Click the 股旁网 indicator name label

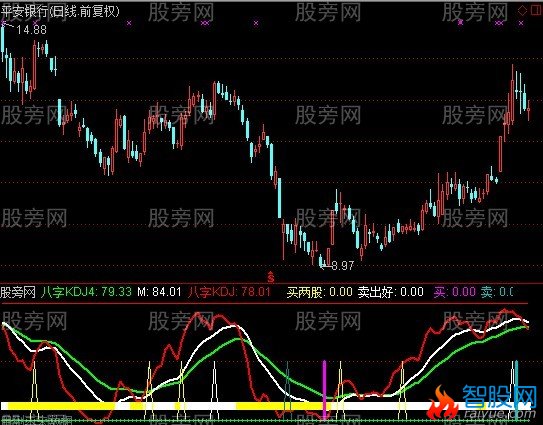click(18, 292)
